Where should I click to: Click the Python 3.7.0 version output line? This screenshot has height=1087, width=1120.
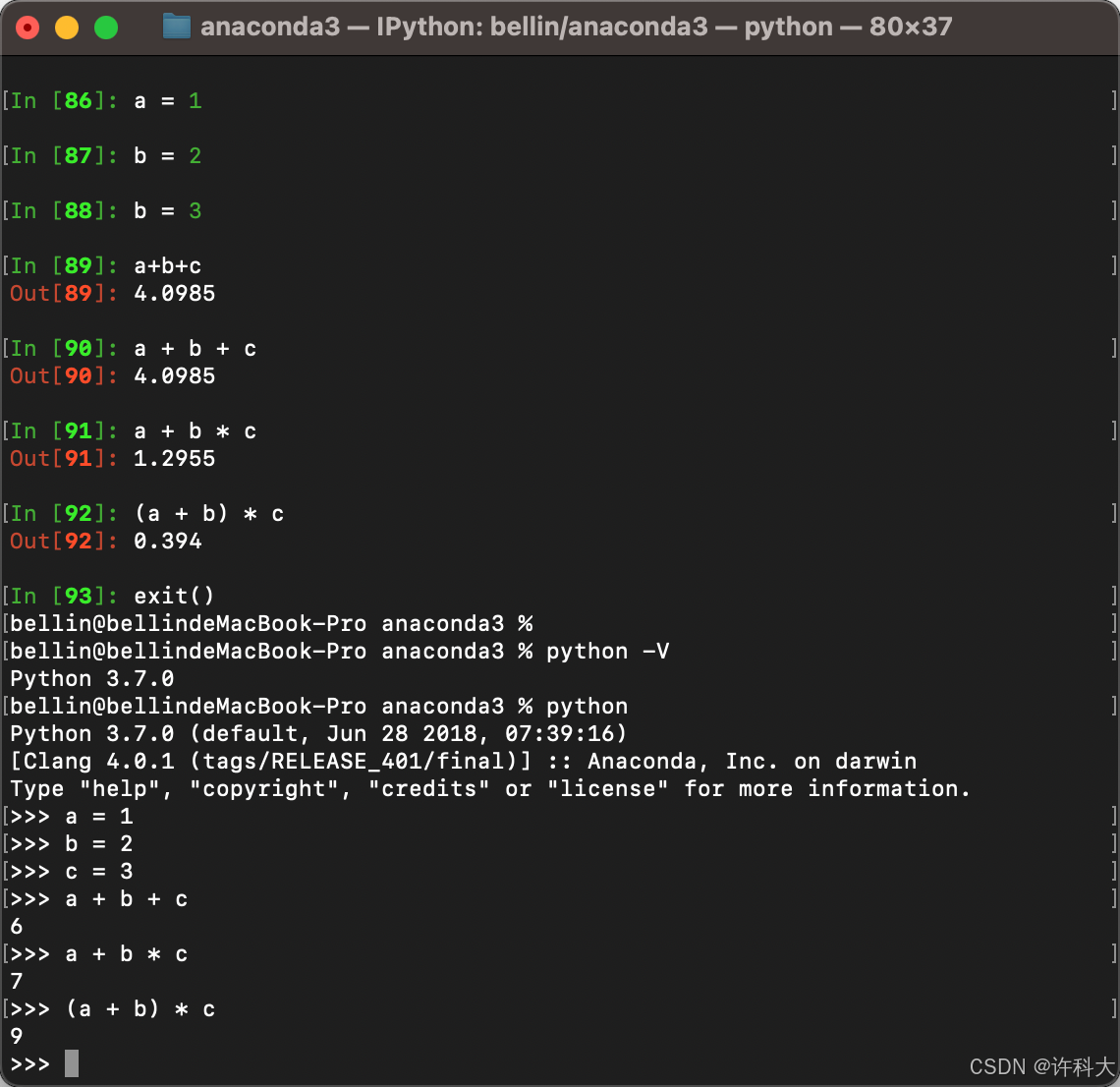(92, 679)
